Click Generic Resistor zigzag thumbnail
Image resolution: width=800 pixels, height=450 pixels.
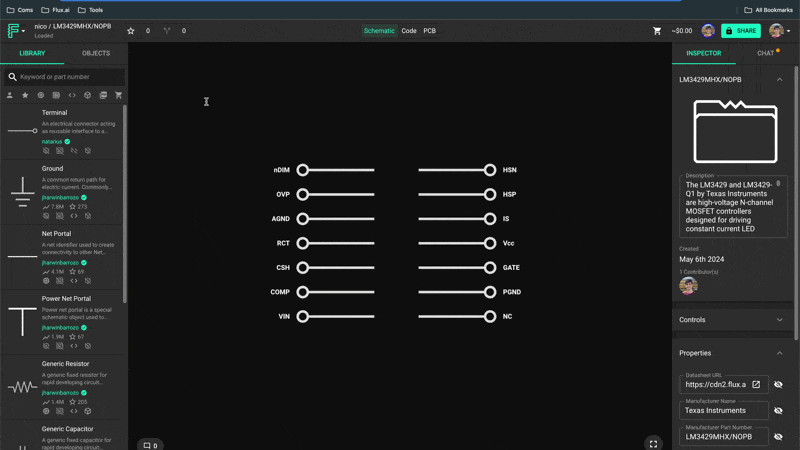click(x=22, y=387)
